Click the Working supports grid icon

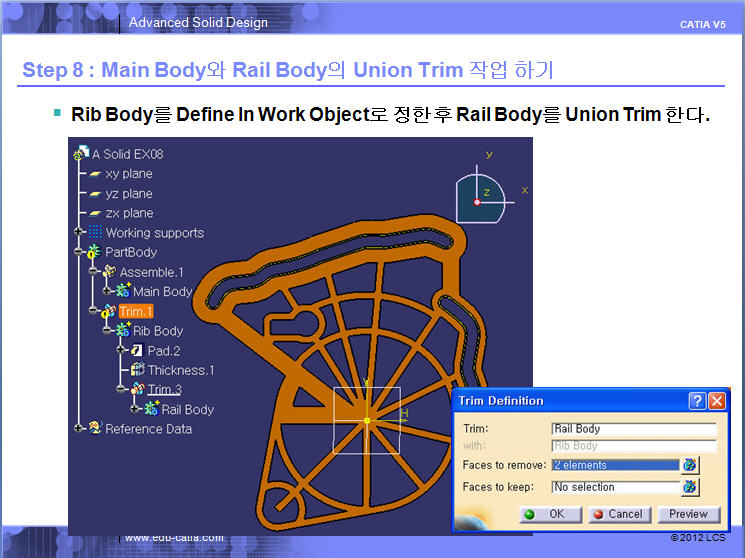click(x=95, y=233)
